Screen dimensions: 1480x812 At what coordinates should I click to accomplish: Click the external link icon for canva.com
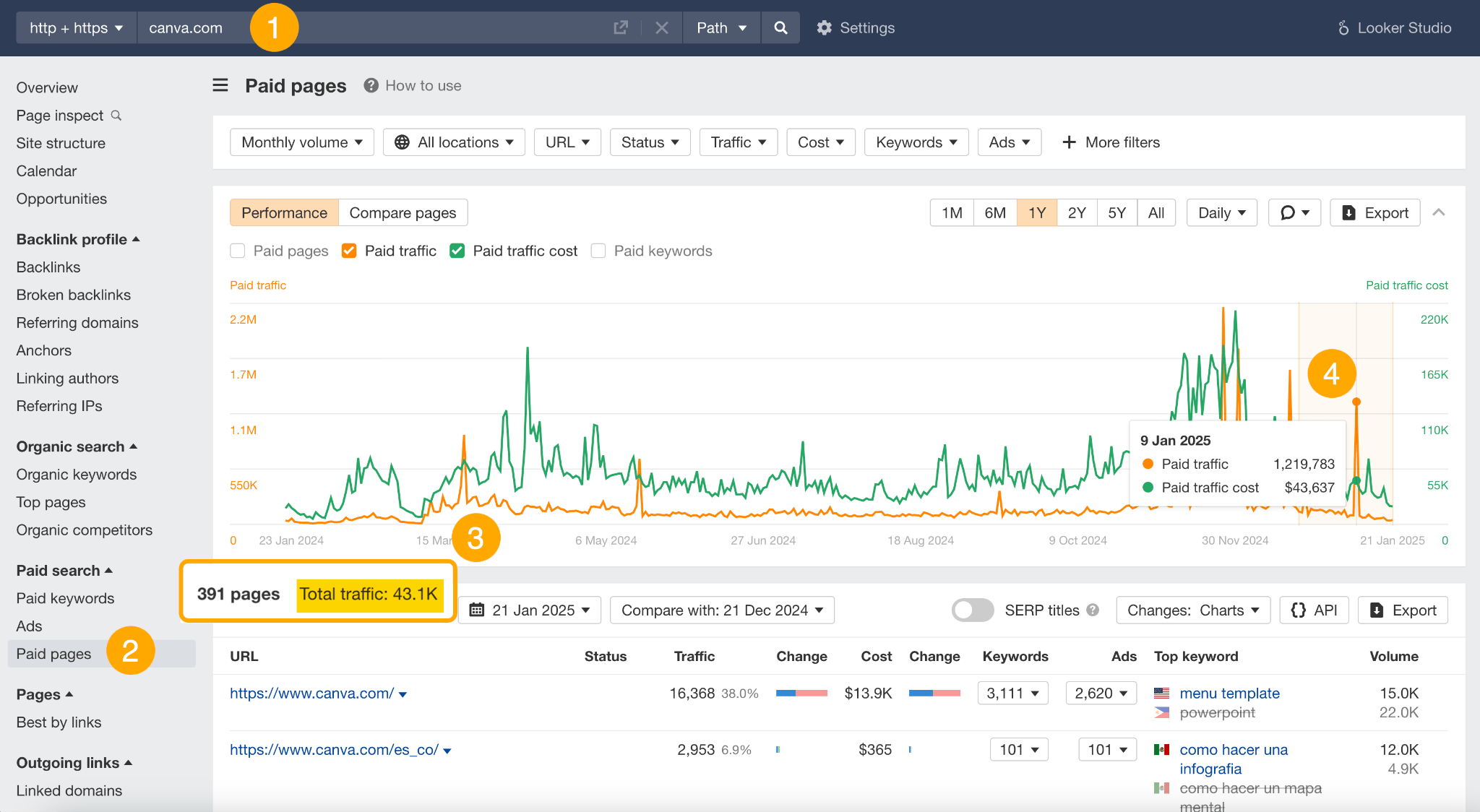pyautogui.click(x=621, y=27)
